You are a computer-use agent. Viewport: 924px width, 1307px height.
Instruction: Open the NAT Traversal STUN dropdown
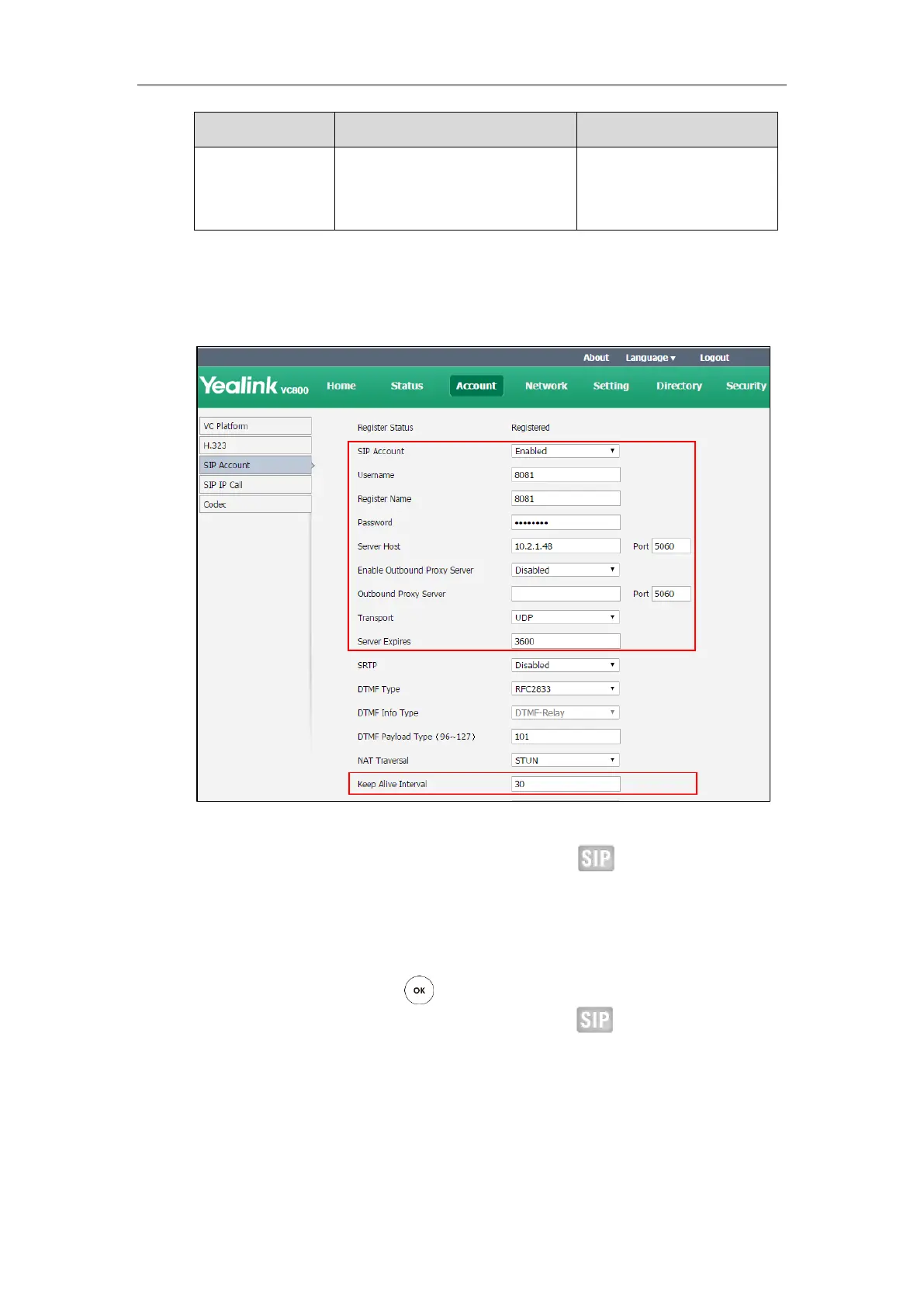(x=566, y=761)
